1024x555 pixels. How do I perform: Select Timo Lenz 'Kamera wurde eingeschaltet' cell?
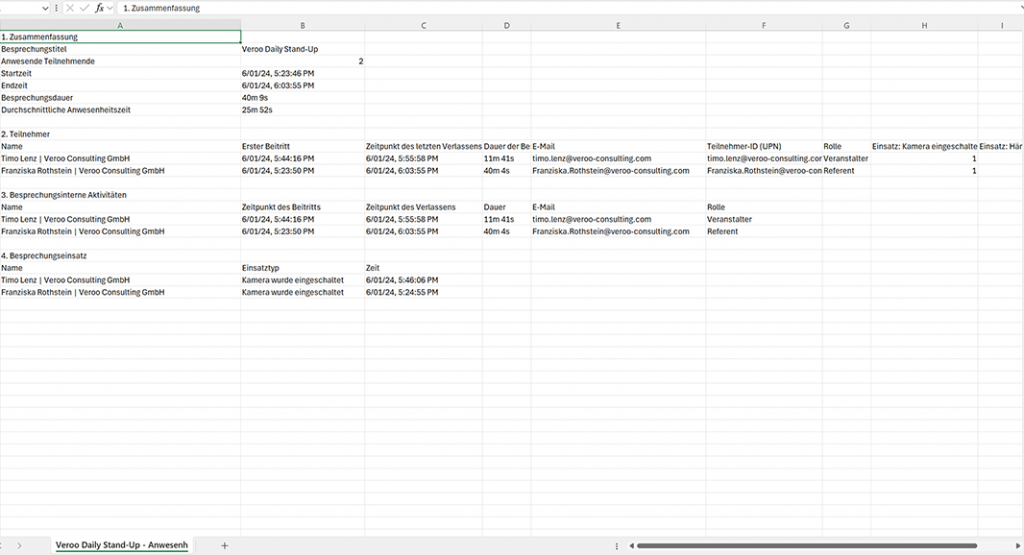pyautogui.click(x=302, y=280)
